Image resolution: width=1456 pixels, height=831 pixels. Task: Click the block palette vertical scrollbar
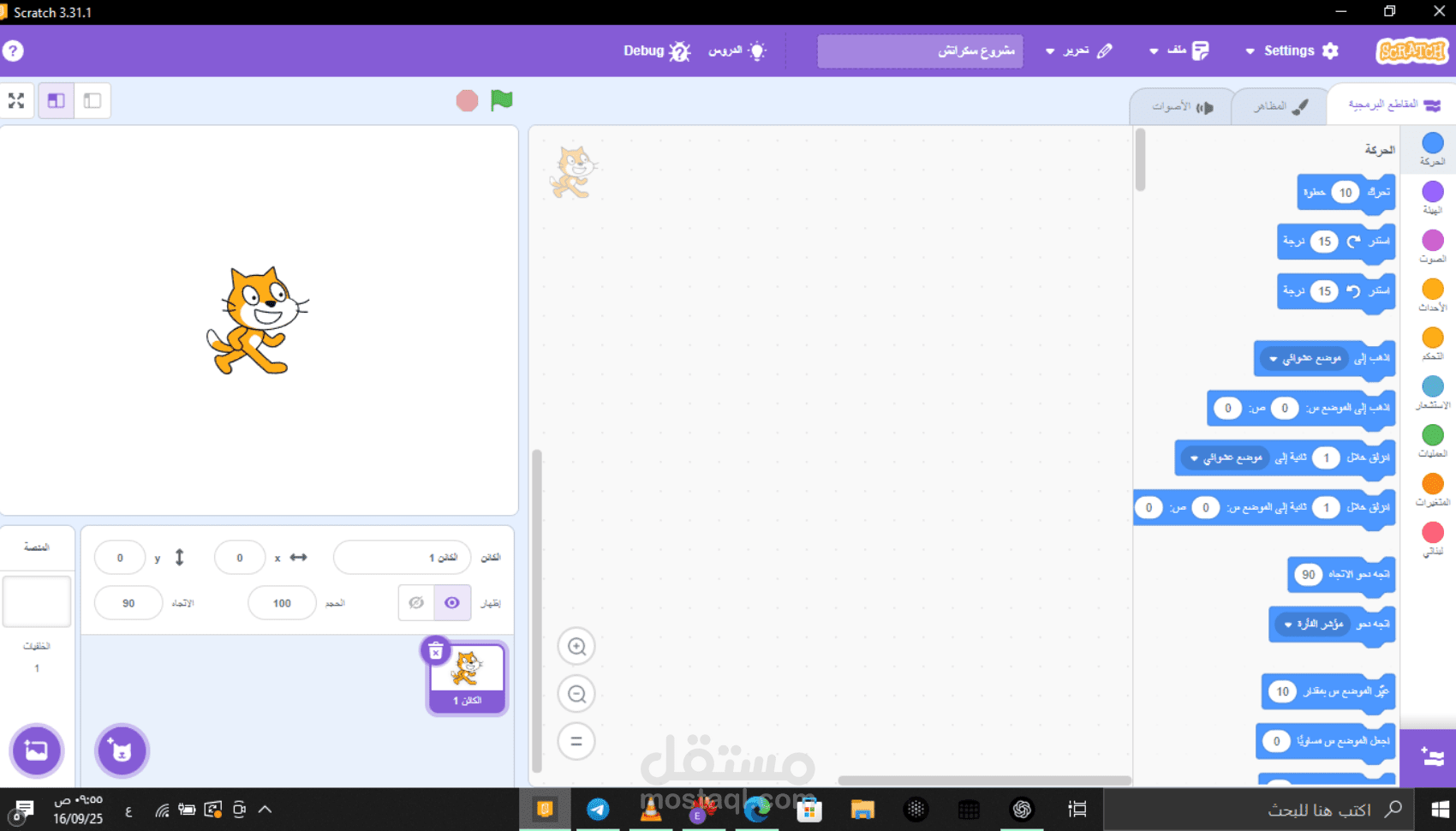[1140, 159]
